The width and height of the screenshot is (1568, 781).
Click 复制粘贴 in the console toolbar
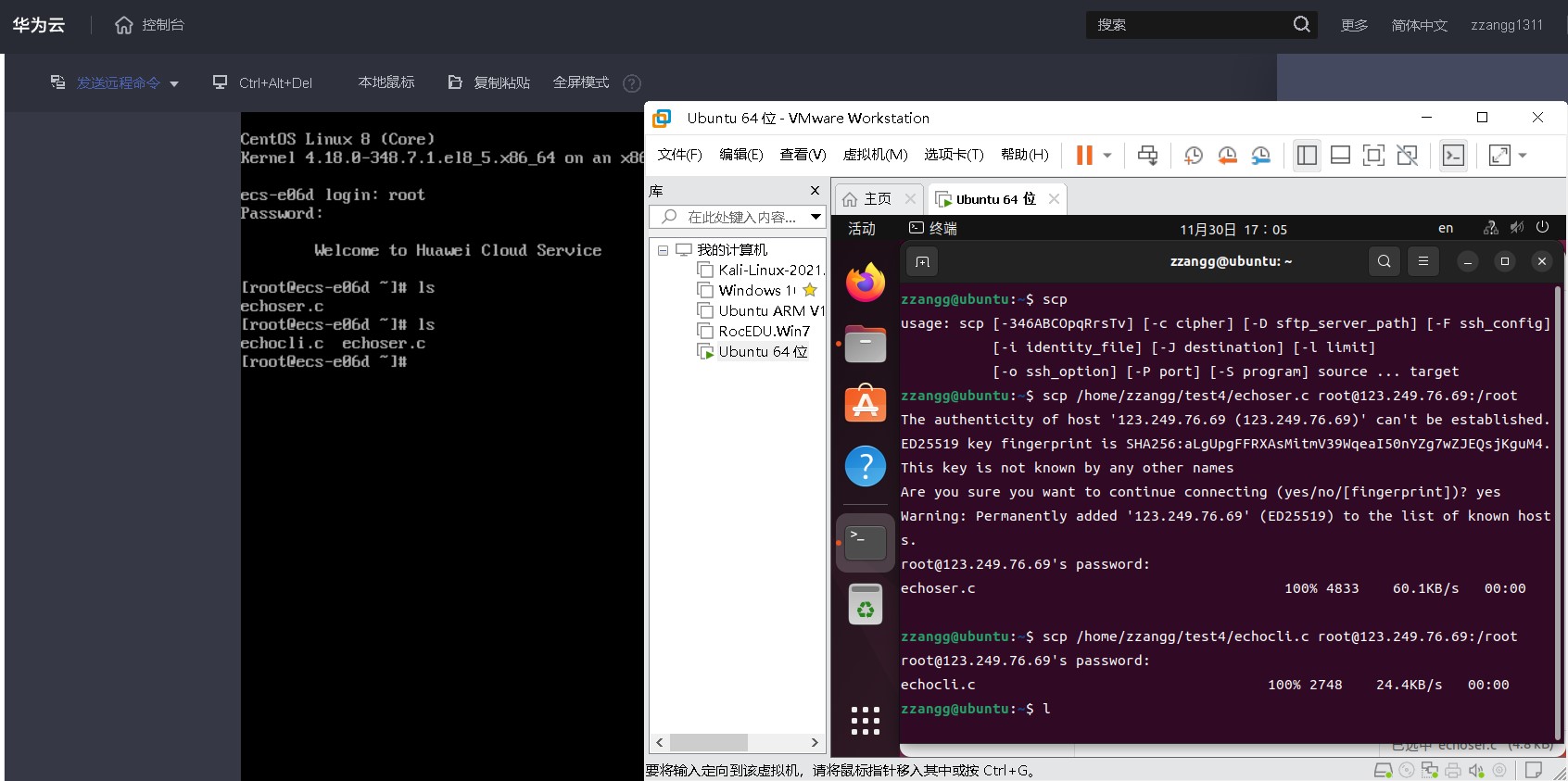(488, 82)
